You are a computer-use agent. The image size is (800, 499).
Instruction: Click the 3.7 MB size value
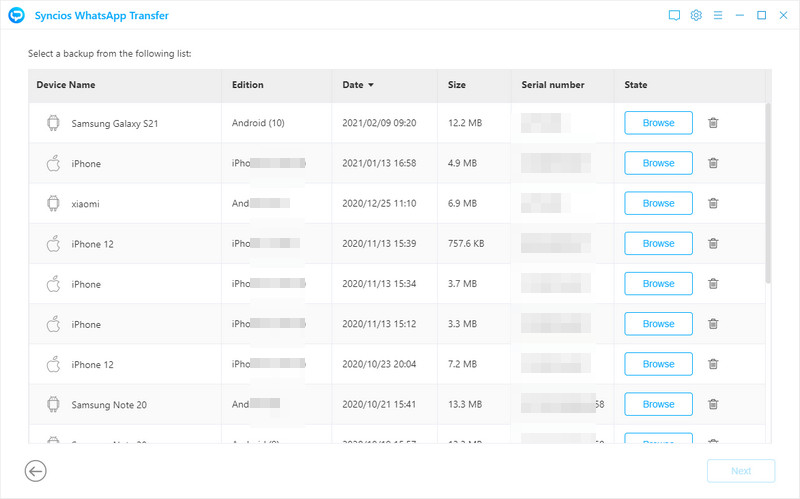coord(462,284)
